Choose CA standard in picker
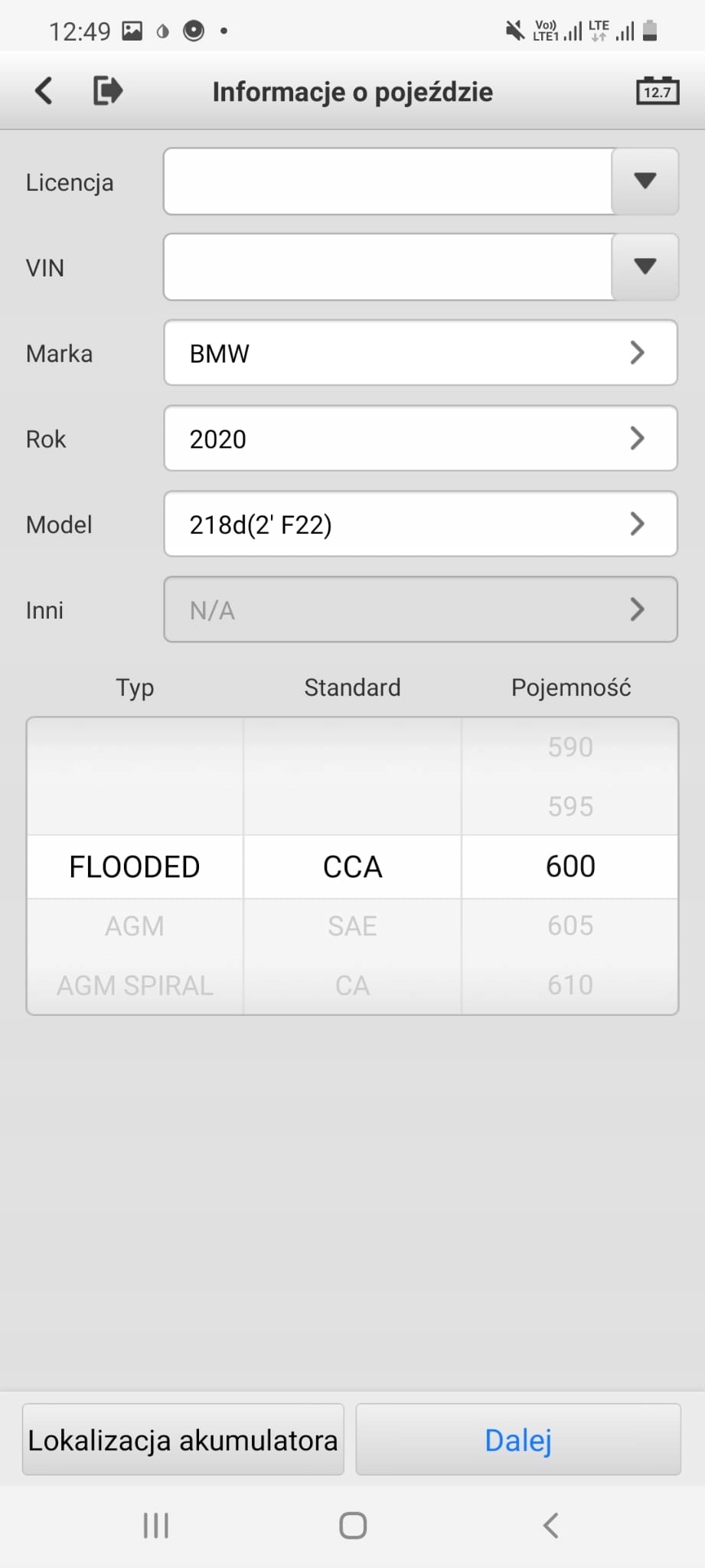 (x=352, y=985)
